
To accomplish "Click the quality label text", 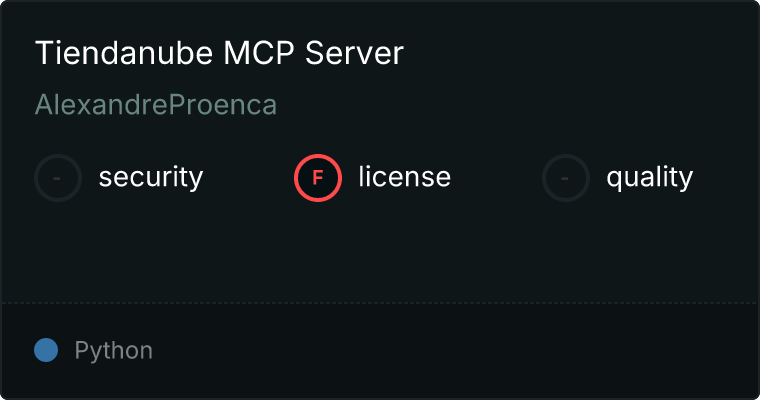I will click(x=649, y=178).
